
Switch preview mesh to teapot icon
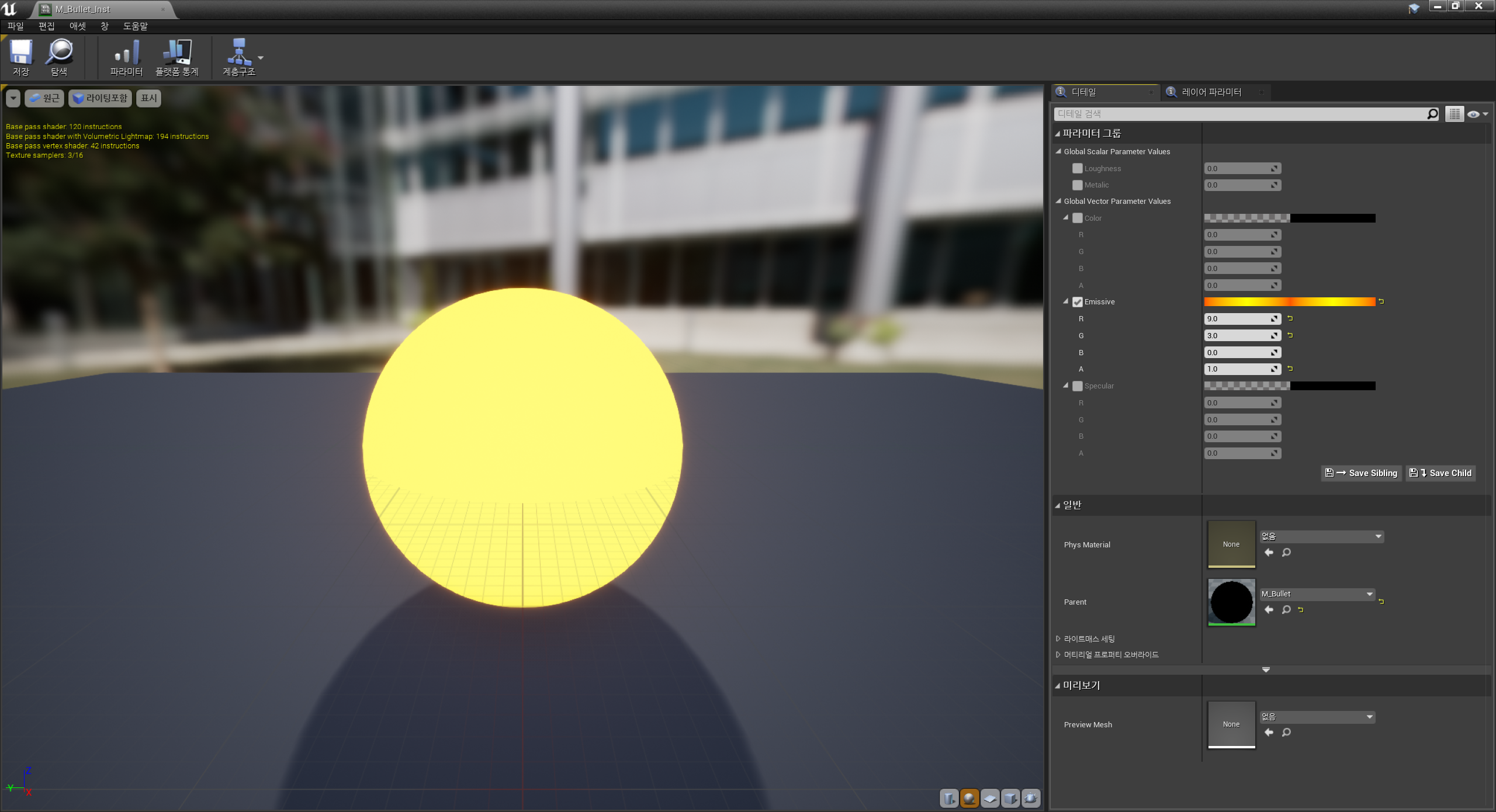[x=1031, y=798]
